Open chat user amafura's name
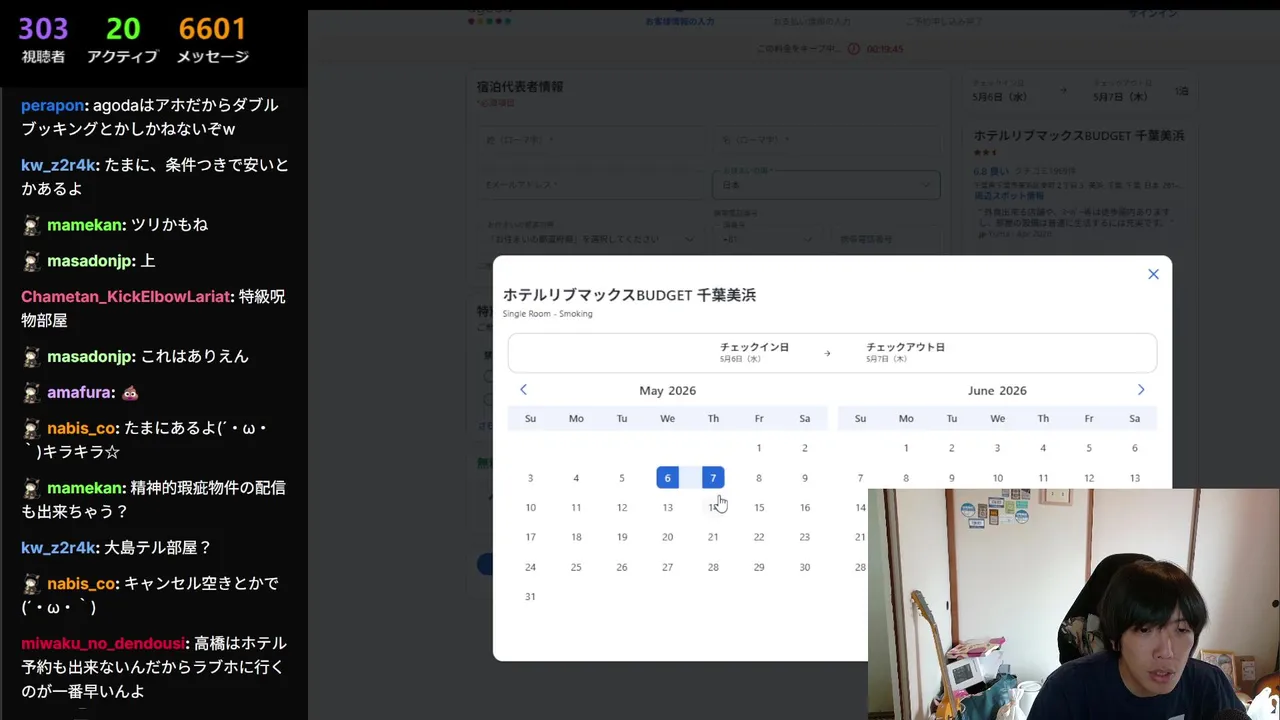This screenshot has height=720, width=1280. 78,392
